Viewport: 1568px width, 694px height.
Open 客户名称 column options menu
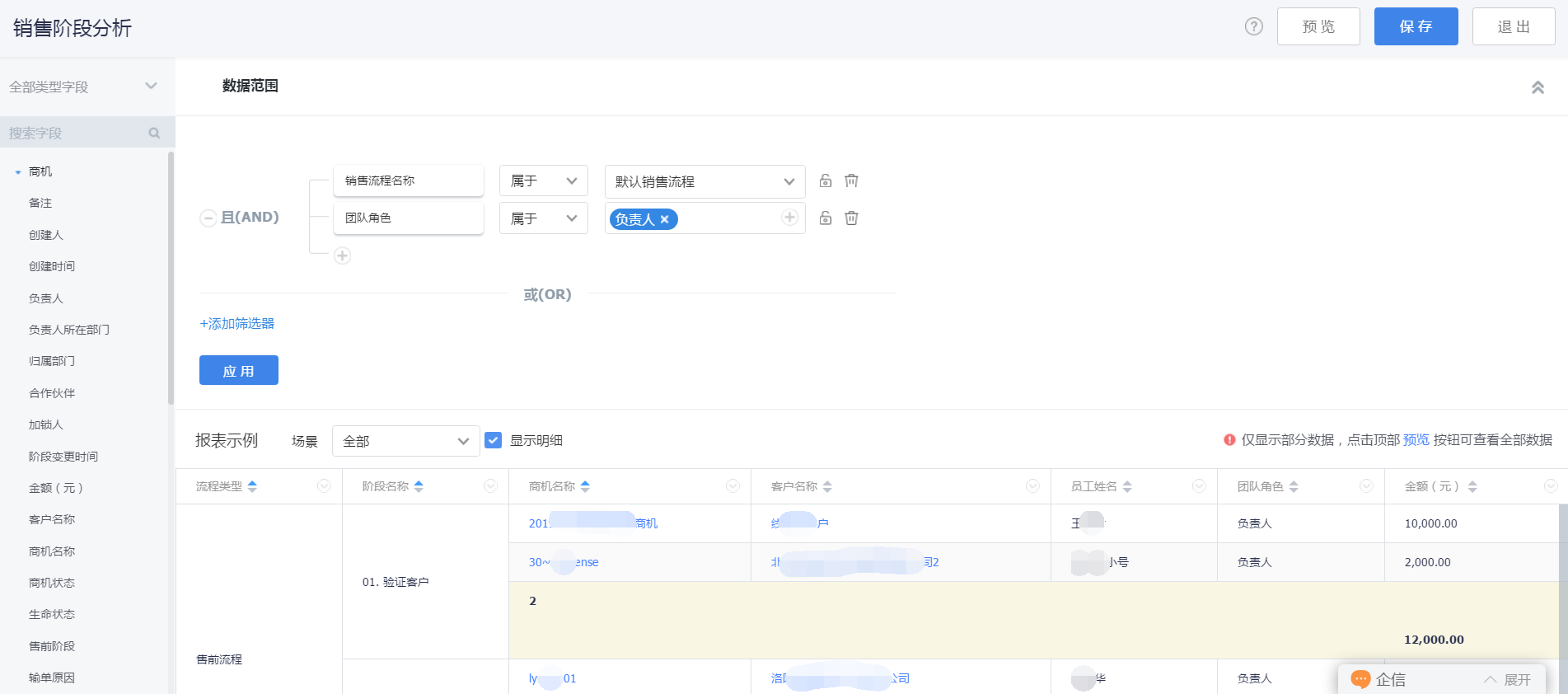click(1032, 485)
